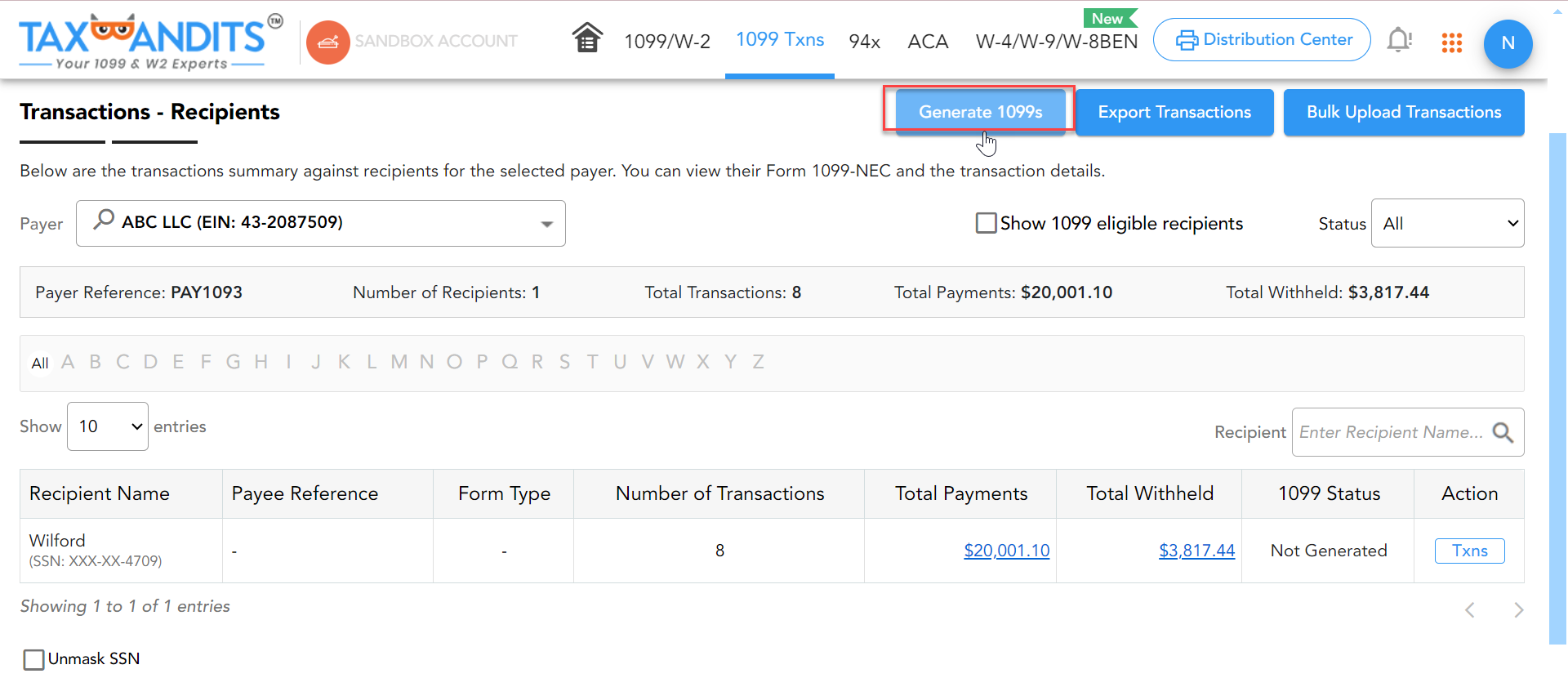Toggle the Unmask SSN checkbox
Viewport: 1568px width, 687px height.
[33, 659]
